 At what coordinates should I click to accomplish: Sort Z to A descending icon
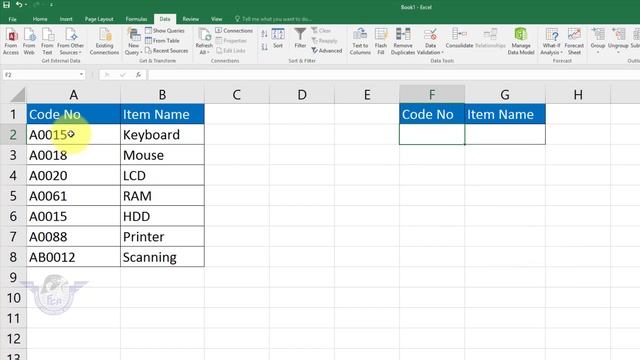pyautogui.click(x=264, y=47)
